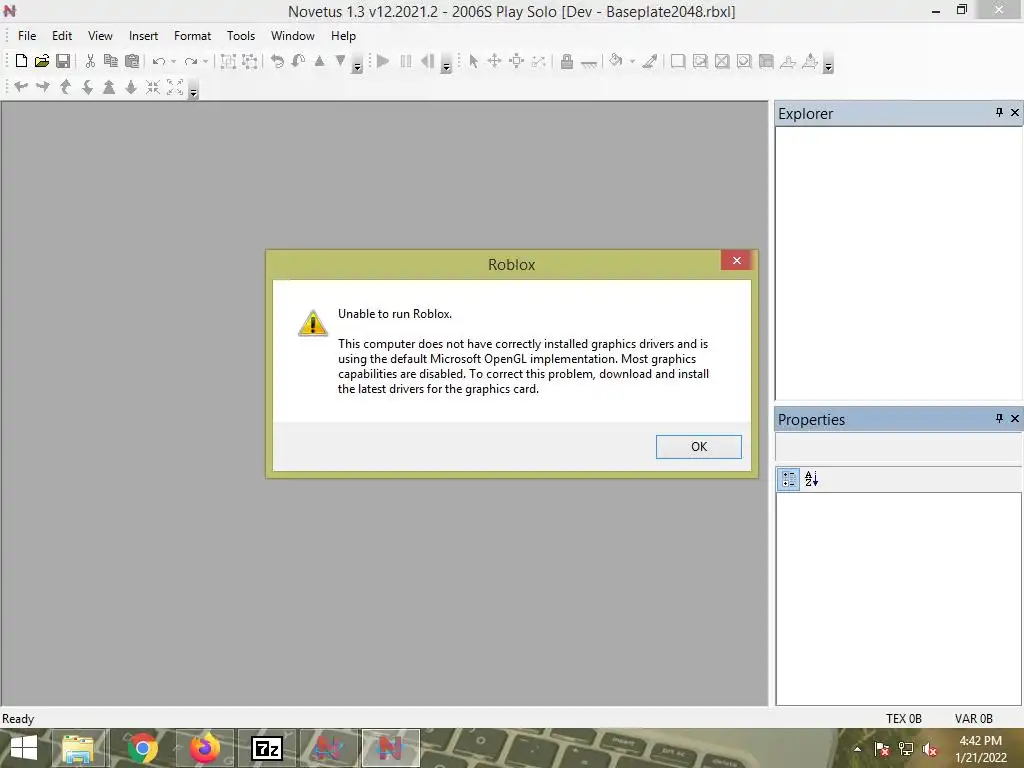The image size is (1024, 768).
Task: Toggle categorized view in Properties
Action: coord(789,479)
